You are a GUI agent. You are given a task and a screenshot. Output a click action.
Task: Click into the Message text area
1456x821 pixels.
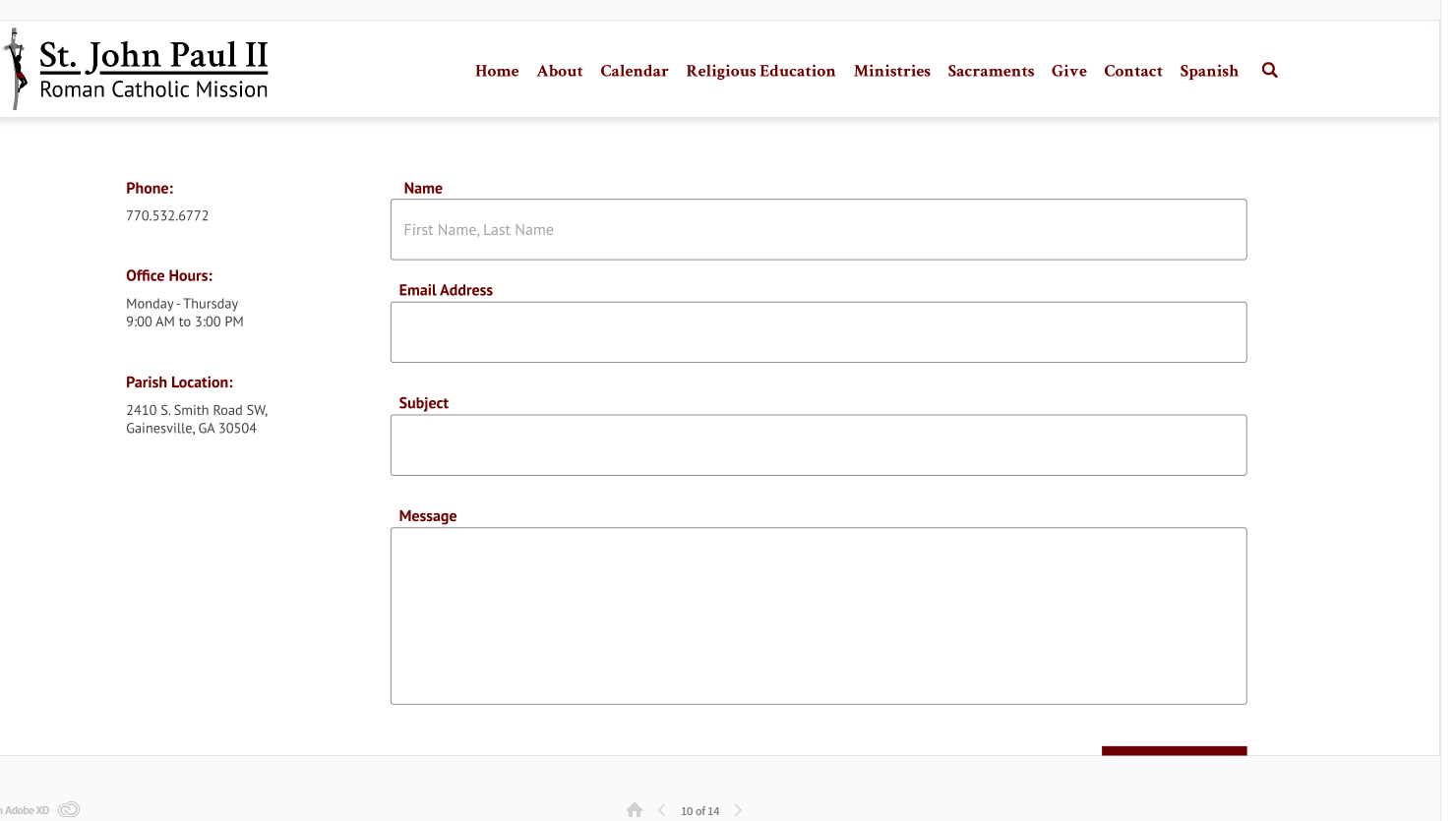[x=819, y=616]
